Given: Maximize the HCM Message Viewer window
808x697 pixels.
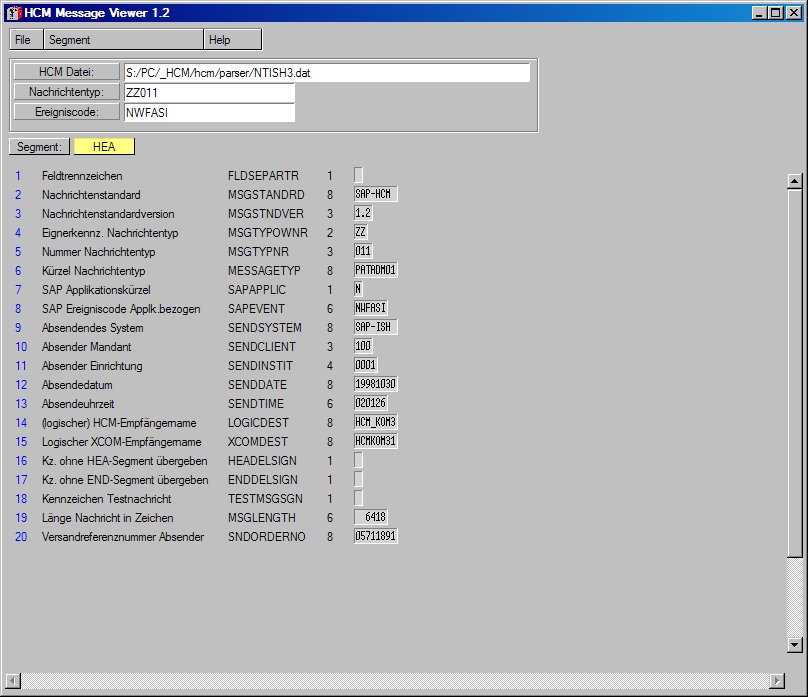Looking at the screenshot, I should click(x=776, y=13).
